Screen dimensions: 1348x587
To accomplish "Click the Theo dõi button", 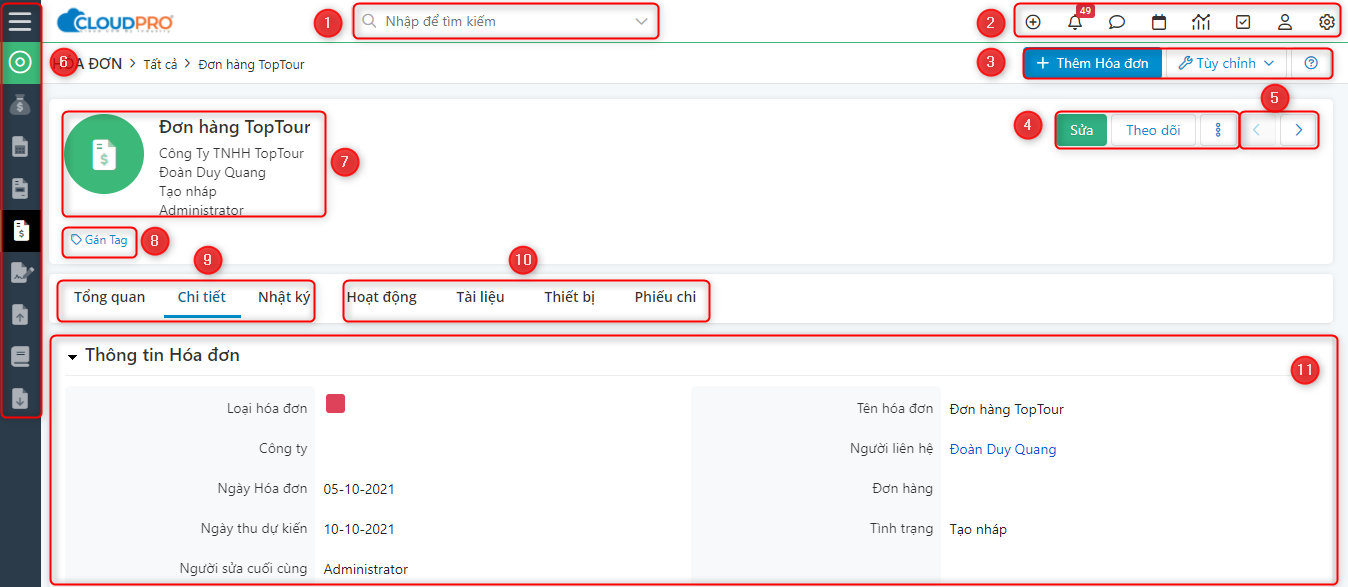I will [1153, 130].
